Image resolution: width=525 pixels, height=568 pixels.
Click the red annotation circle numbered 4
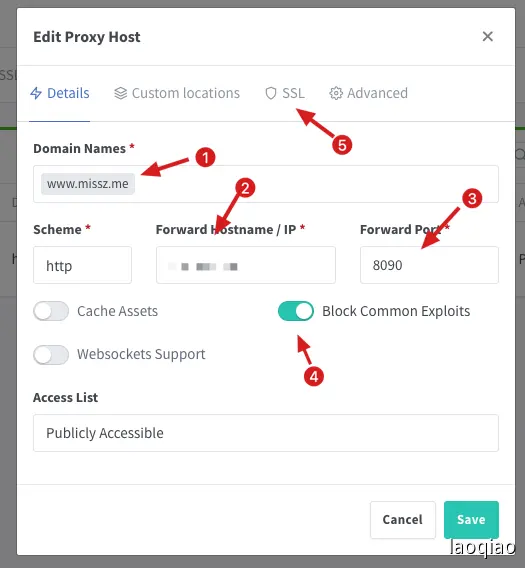click(314, 376)
